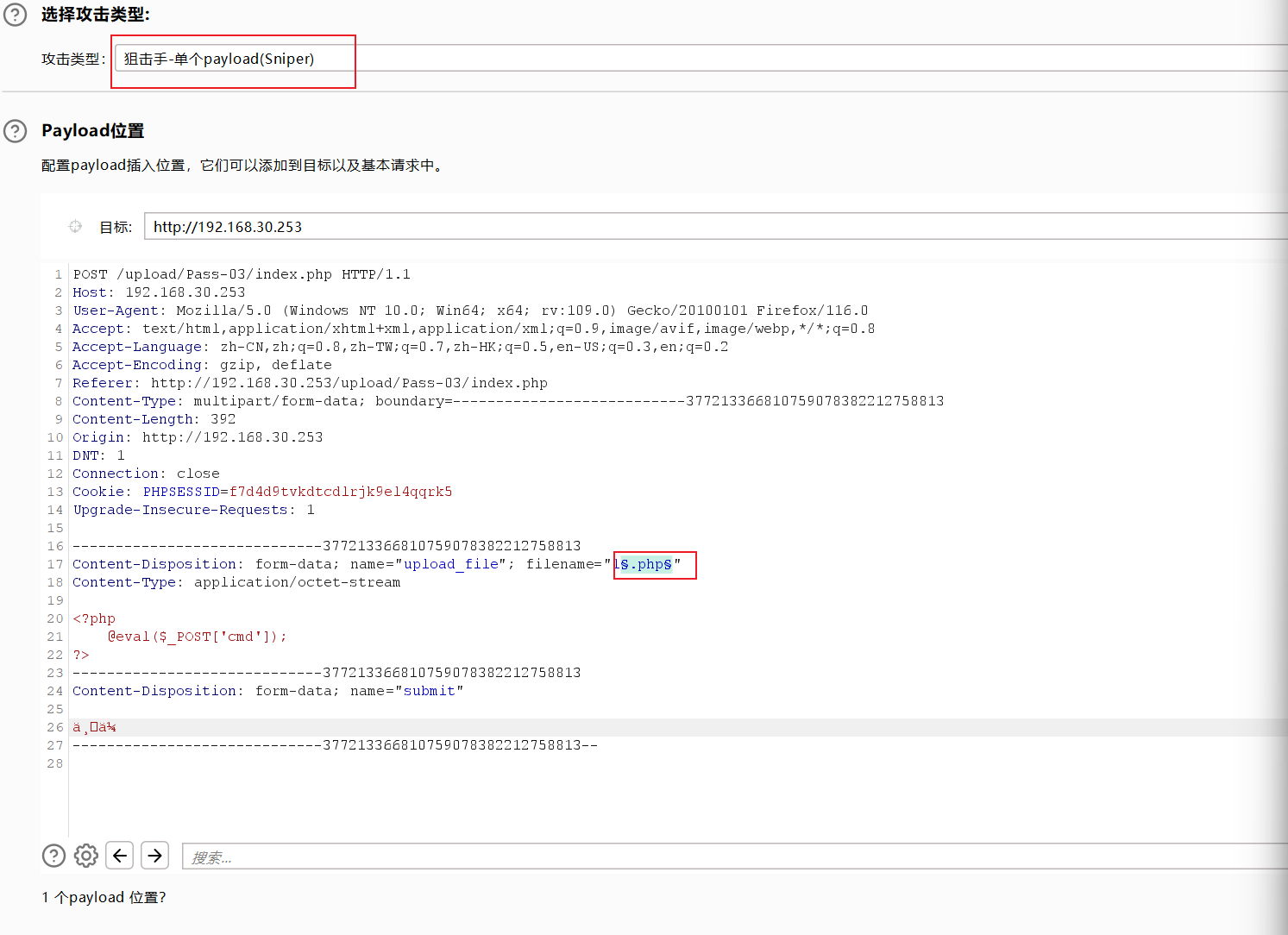The image size is (1288, 935).
Task: Click the Upgrade-Insecure-Requests: 1 line
Action: (193, 510)
